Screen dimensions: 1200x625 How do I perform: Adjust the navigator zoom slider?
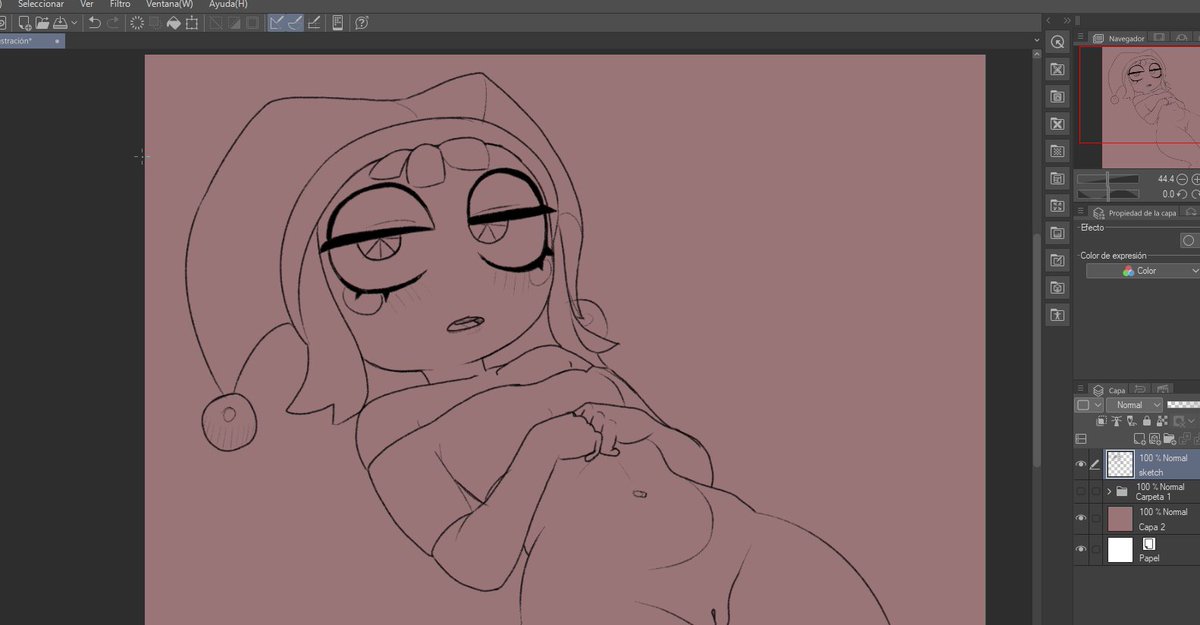tap(1108, 179)
